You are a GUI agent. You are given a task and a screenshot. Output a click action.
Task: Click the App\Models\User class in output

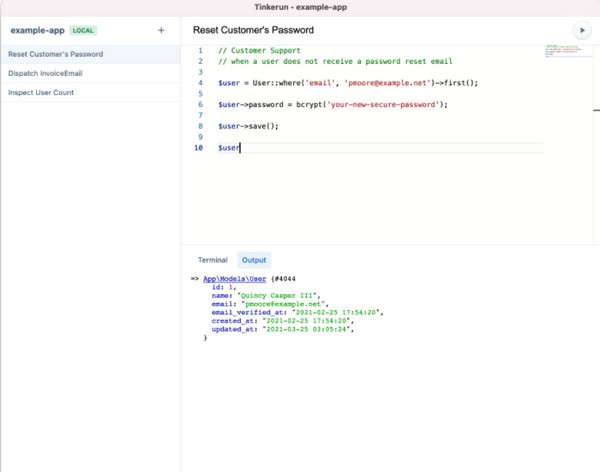click(235, 277)
